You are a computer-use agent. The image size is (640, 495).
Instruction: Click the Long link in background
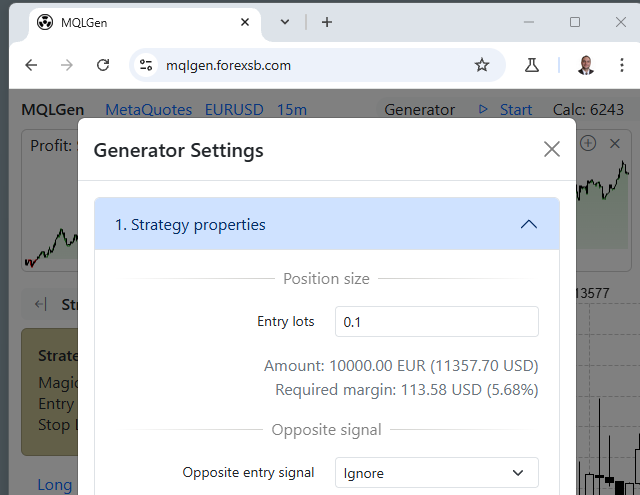pos(55,485)
